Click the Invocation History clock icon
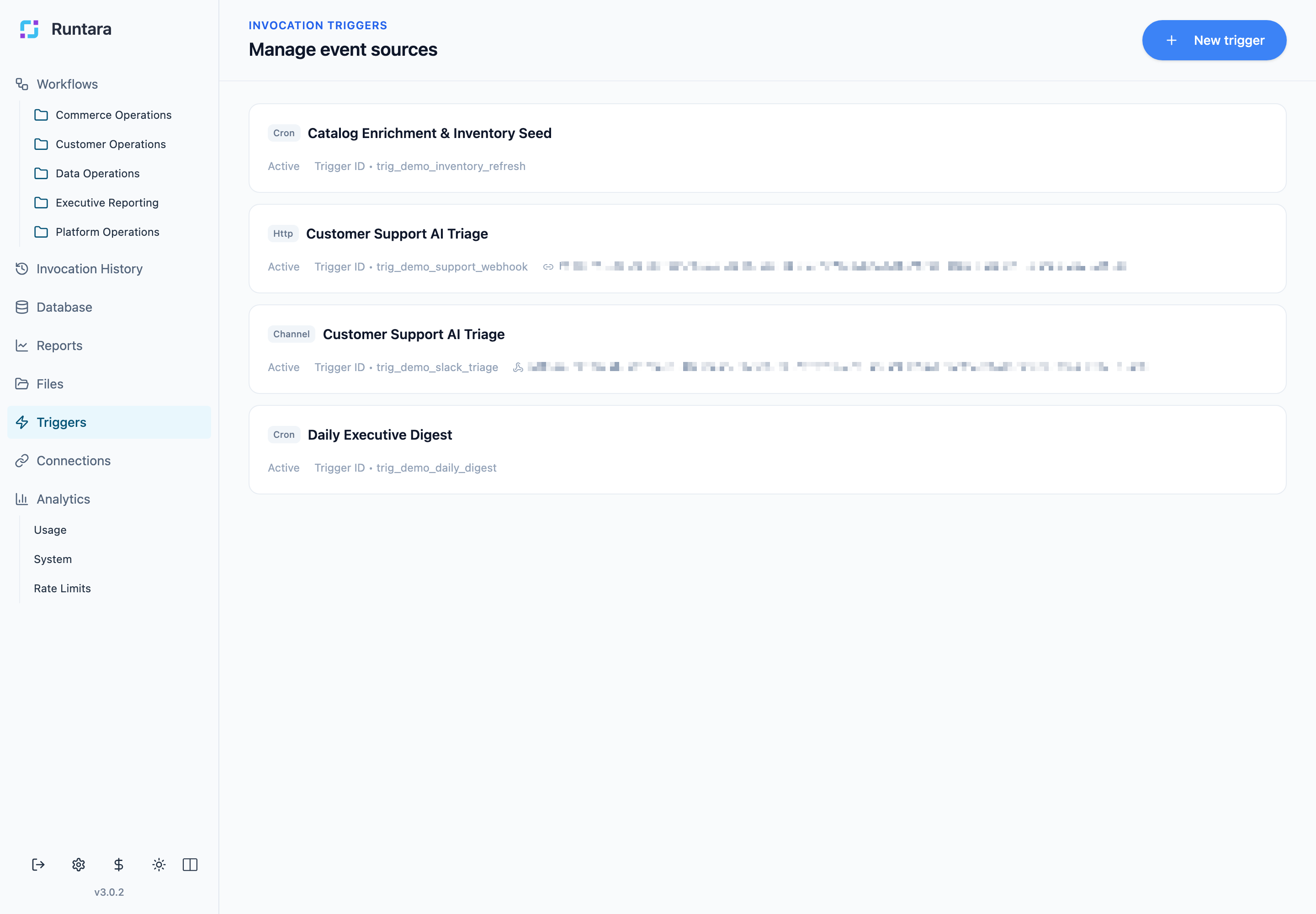This screenshot has height=914, width=1316. tap(22, 269)
